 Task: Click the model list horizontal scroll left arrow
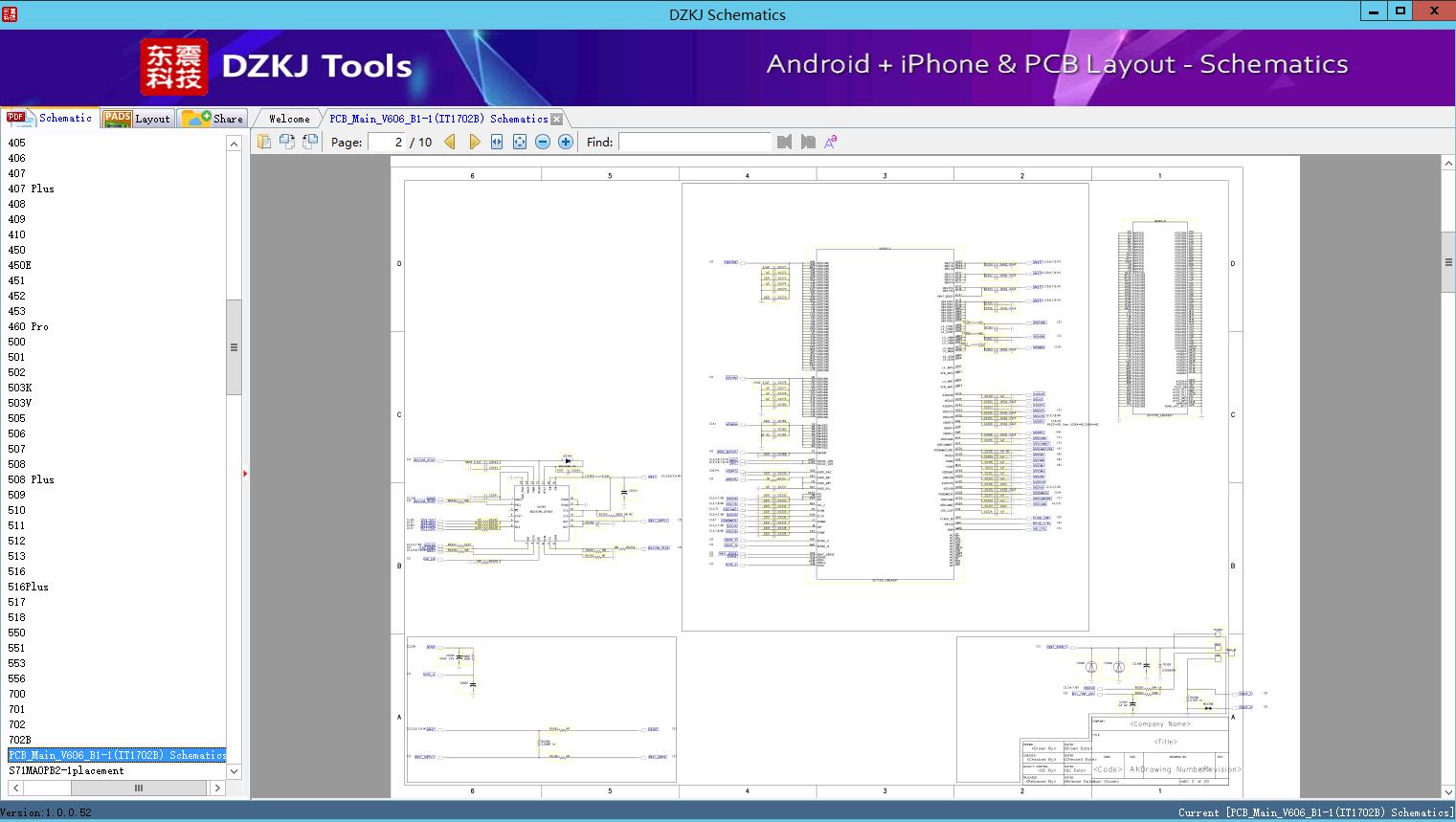coord(15,788)
